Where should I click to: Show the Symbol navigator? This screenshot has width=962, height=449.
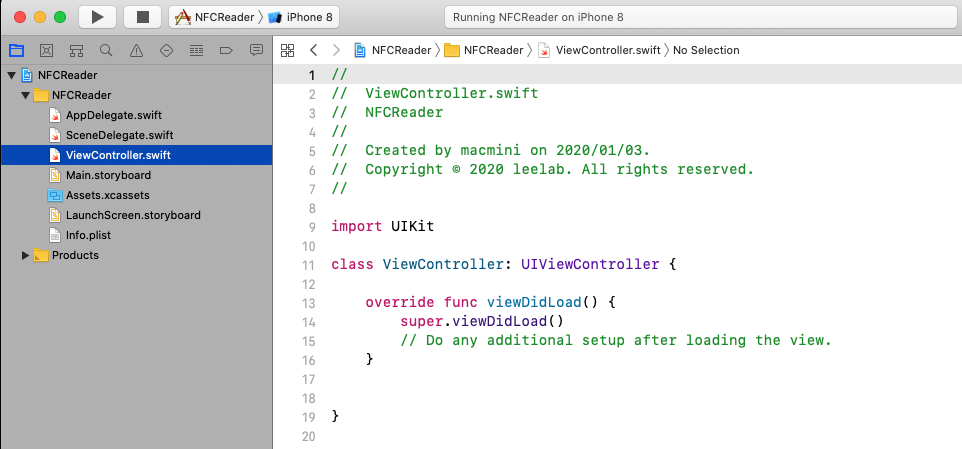pyautogui.click(x=76, y=50)
